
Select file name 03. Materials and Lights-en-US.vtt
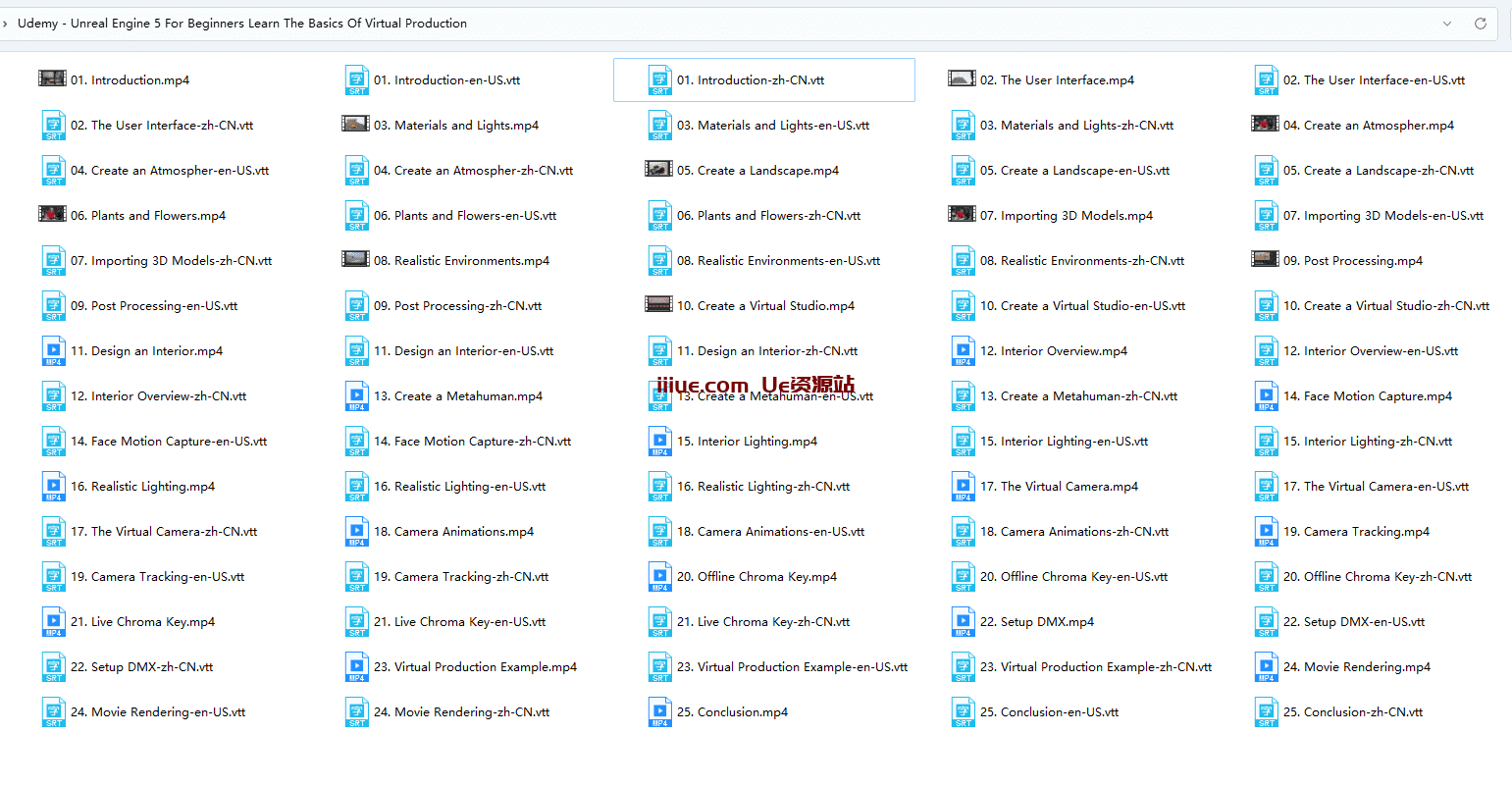pos(773,126)
